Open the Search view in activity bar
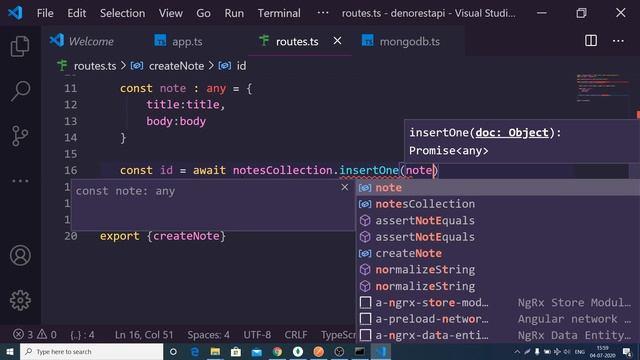Image resolution: width=640 pixels, height=360 pixels. [x=20, y=91]
